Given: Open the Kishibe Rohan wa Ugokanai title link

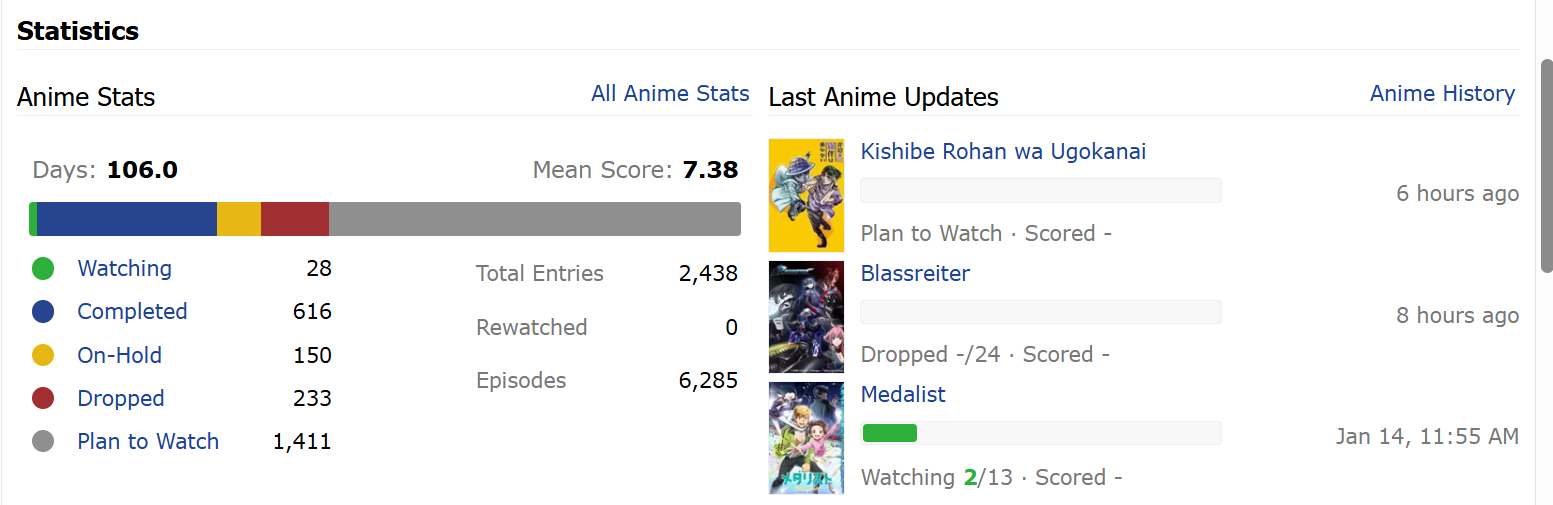Looking at the screenshot, I should click(1003, 152).
